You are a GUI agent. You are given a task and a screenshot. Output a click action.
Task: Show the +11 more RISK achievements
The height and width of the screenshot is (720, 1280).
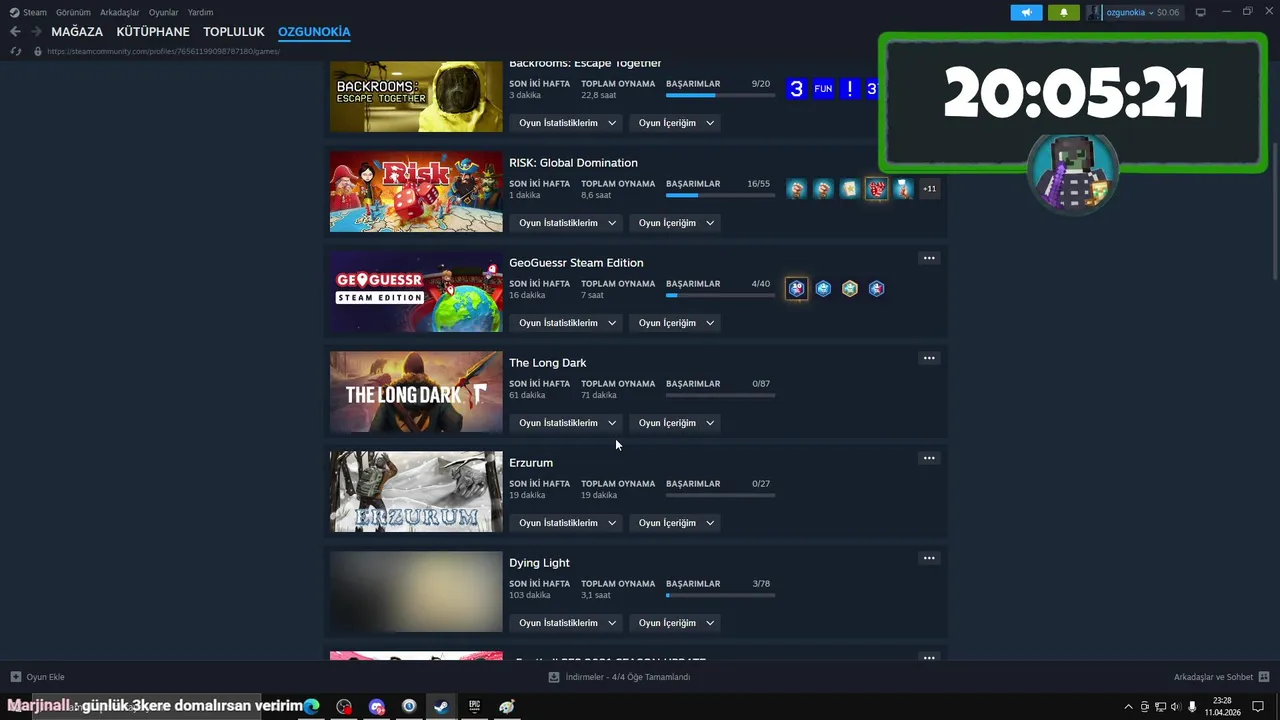click(x=929, y=189)
